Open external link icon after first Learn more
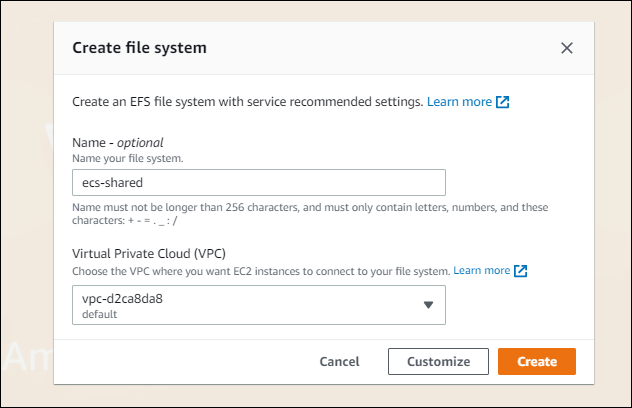The height and width of the screenshot is (408, 632). [502, 102]
